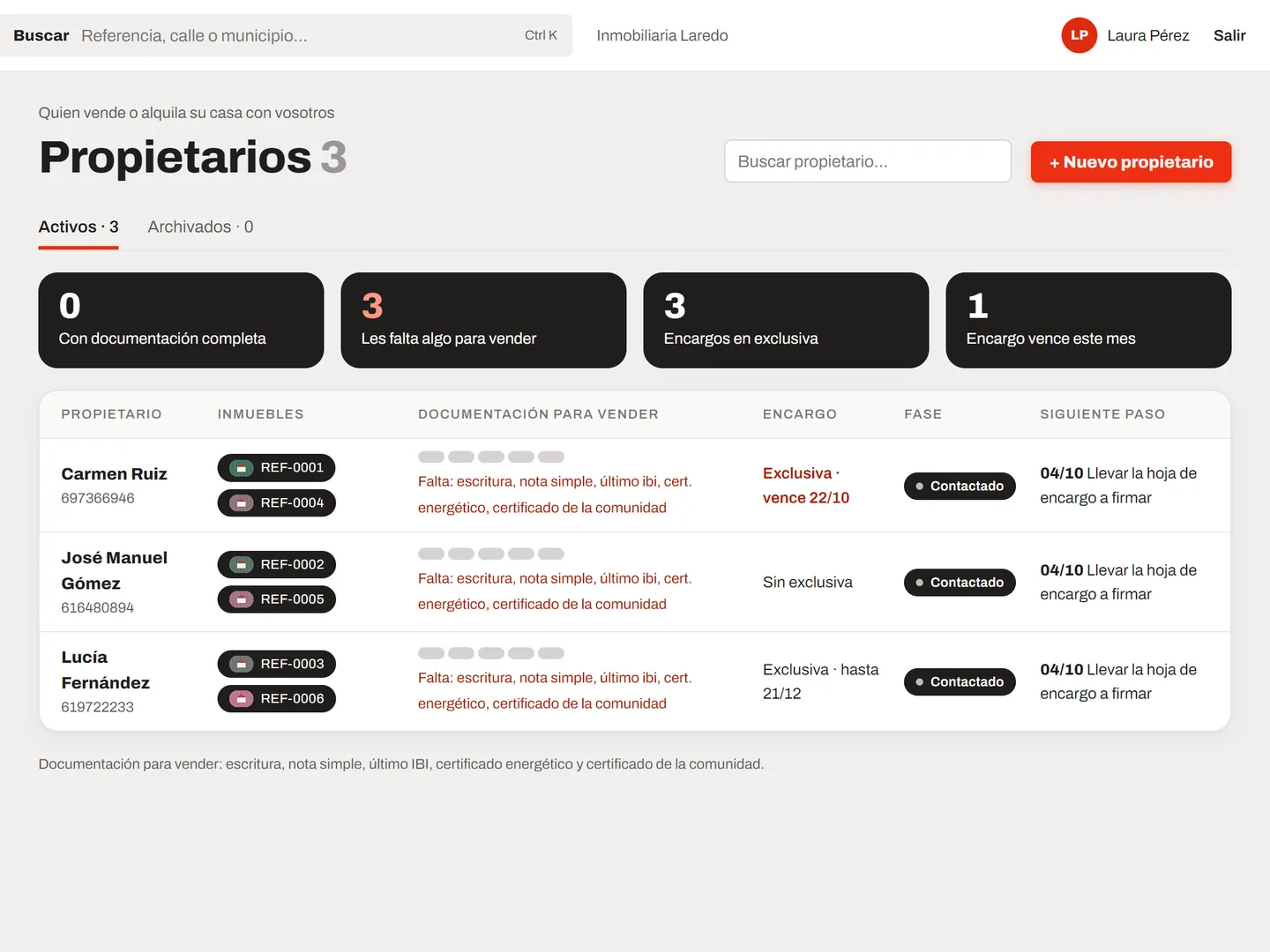The image size is (1270, 952).
Task: Focus the global Buscar search box
Action: tap(286, 35)
